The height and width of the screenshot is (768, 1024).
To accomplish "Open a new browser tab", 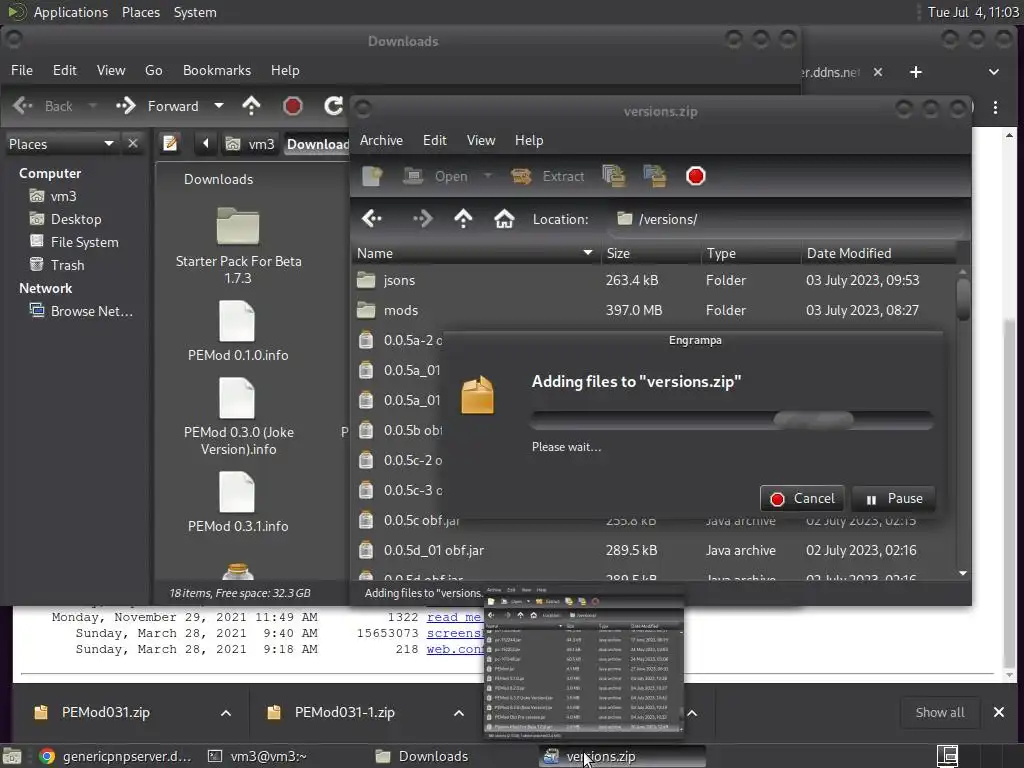I will coord(916,72).
